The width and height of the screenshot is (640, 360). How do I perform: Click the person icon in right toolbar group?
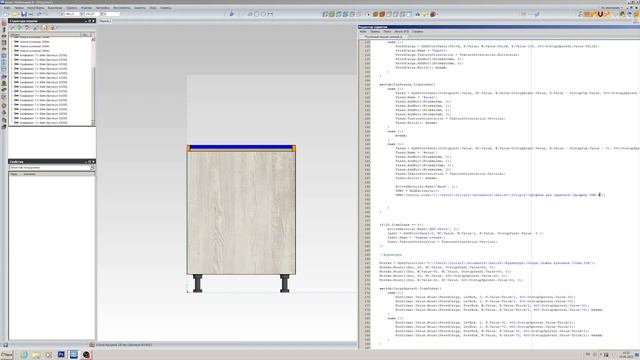click(x=580, y=14)
